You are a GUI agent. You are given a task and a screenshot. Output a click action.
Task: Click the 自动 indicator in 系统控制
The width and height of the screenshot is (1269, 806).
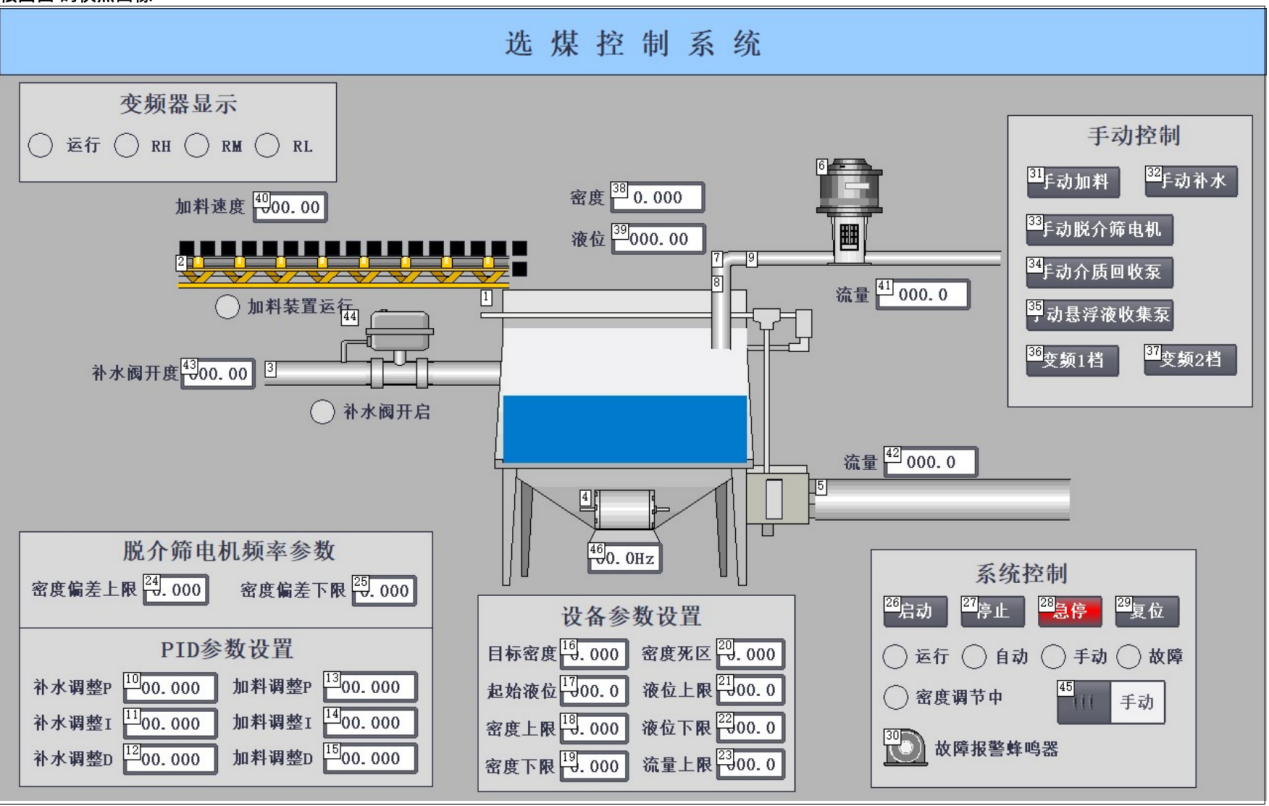(x=974, y=657)
